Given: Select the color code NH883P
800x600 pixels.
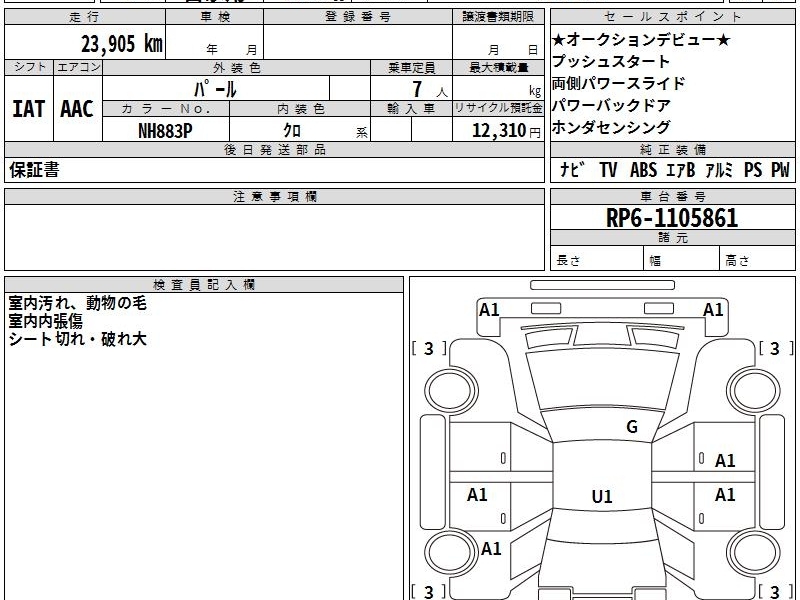Looking at the screenshot, I should 165,131.
